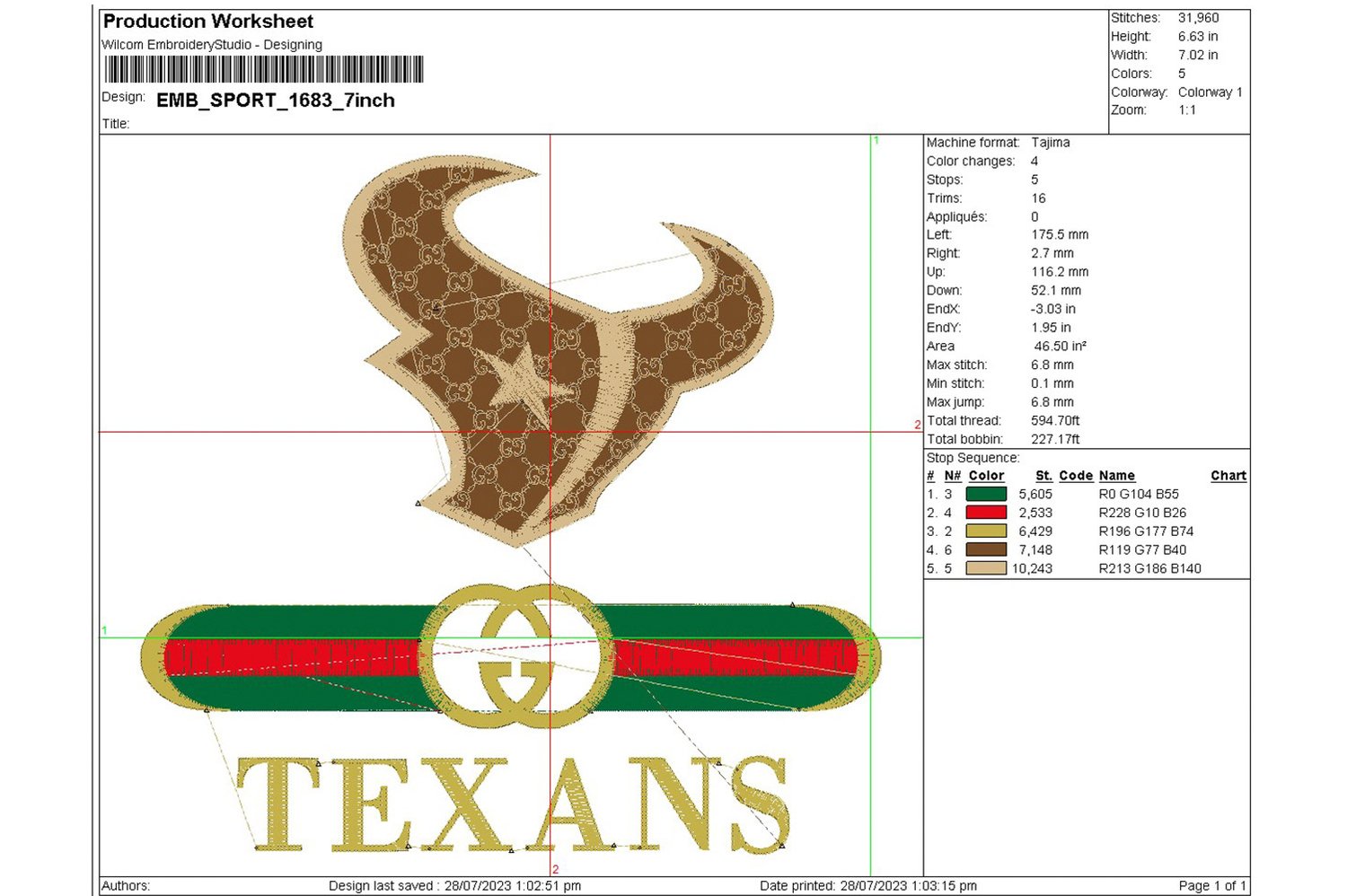Select the dark brown swatch in stop 4
This screenshot has height=896, width=1347.
point(986,549)
